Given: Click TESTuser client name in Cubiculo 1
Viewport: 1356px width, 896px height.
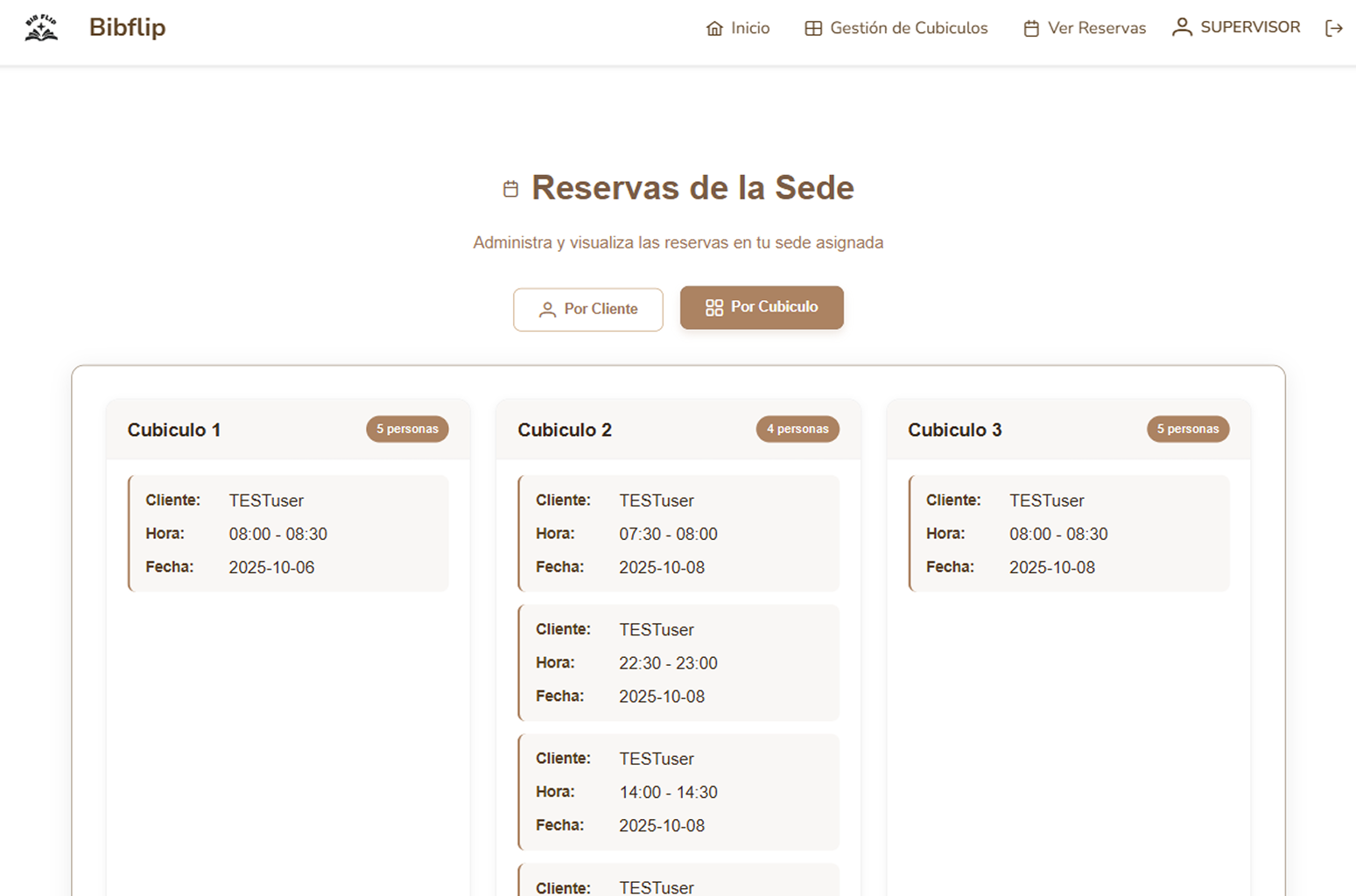Looking at the screenshot, I should (266, 500).
